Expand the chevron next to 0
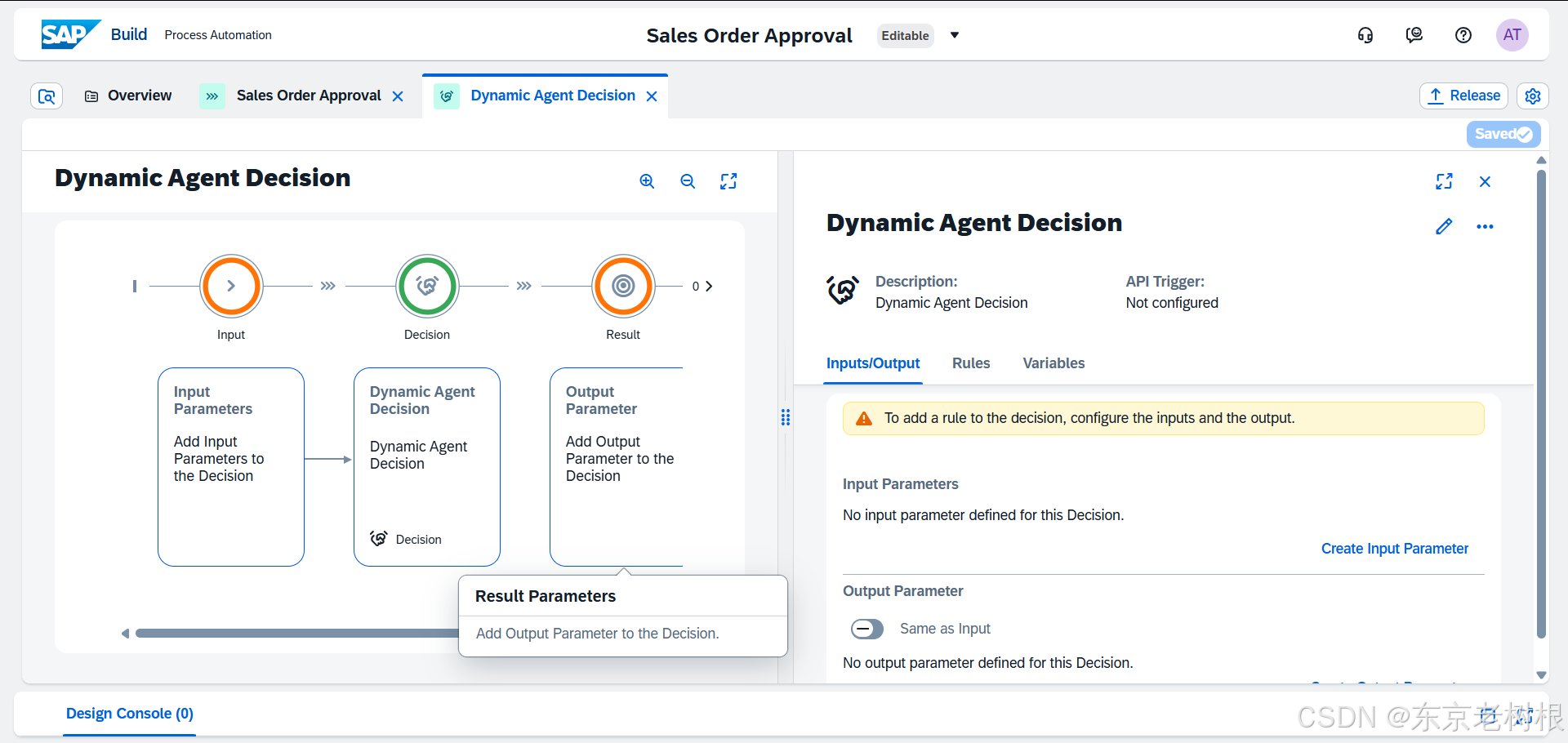Screen dimensions: 1568x743 [x=709, y=286]
